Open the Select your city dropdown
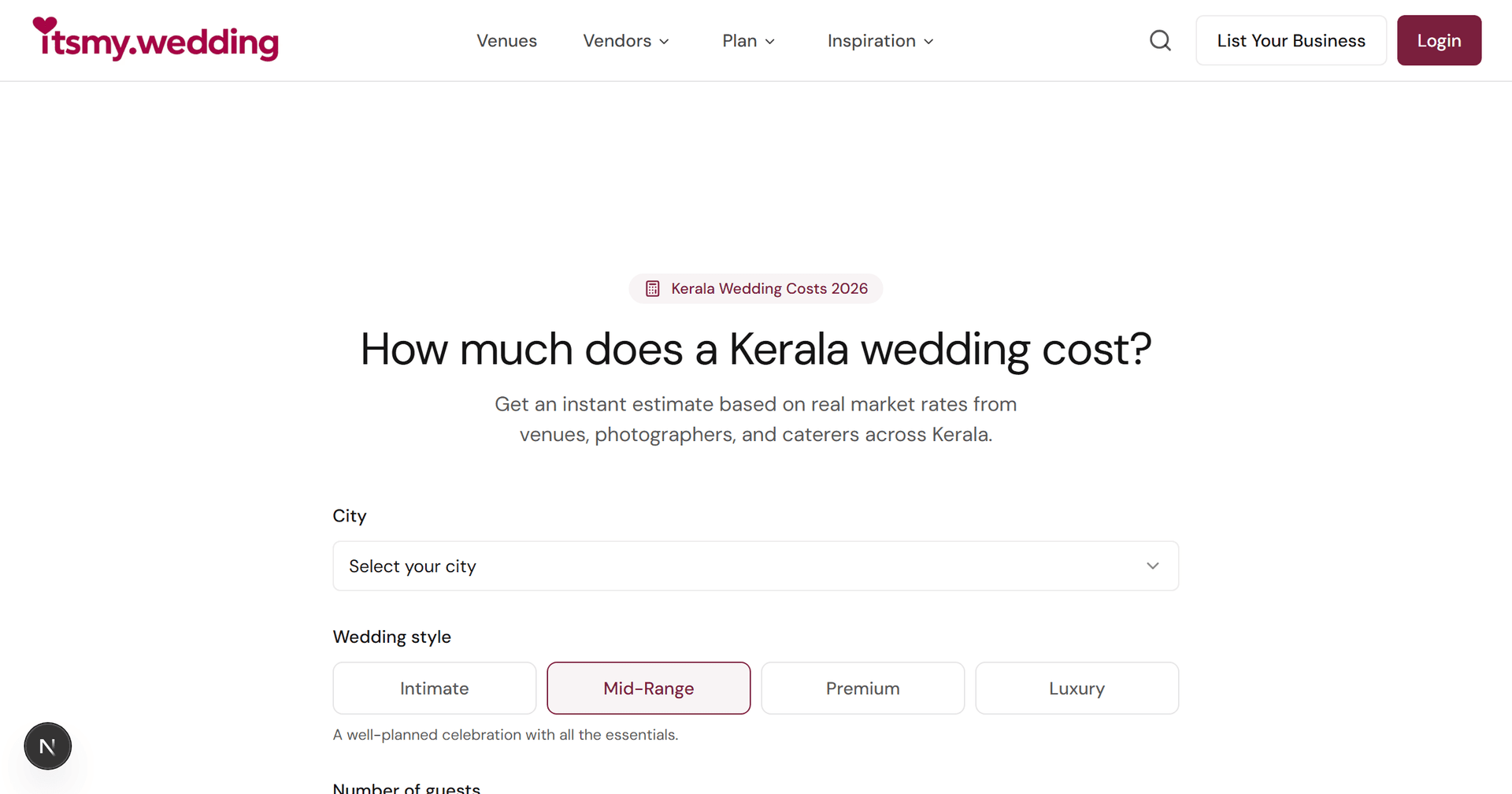The image size is (1512, 794). [755, 566]
